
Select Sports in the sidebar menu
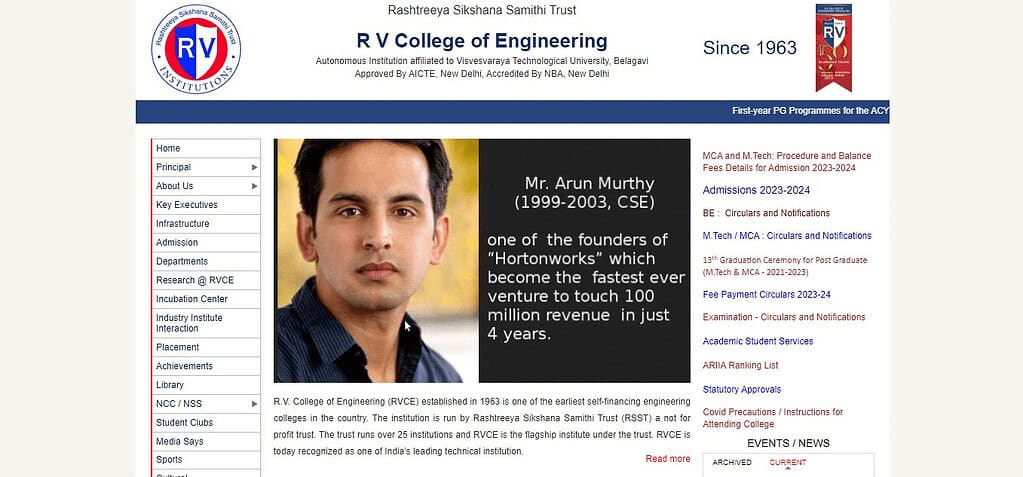tap(206, 460)
